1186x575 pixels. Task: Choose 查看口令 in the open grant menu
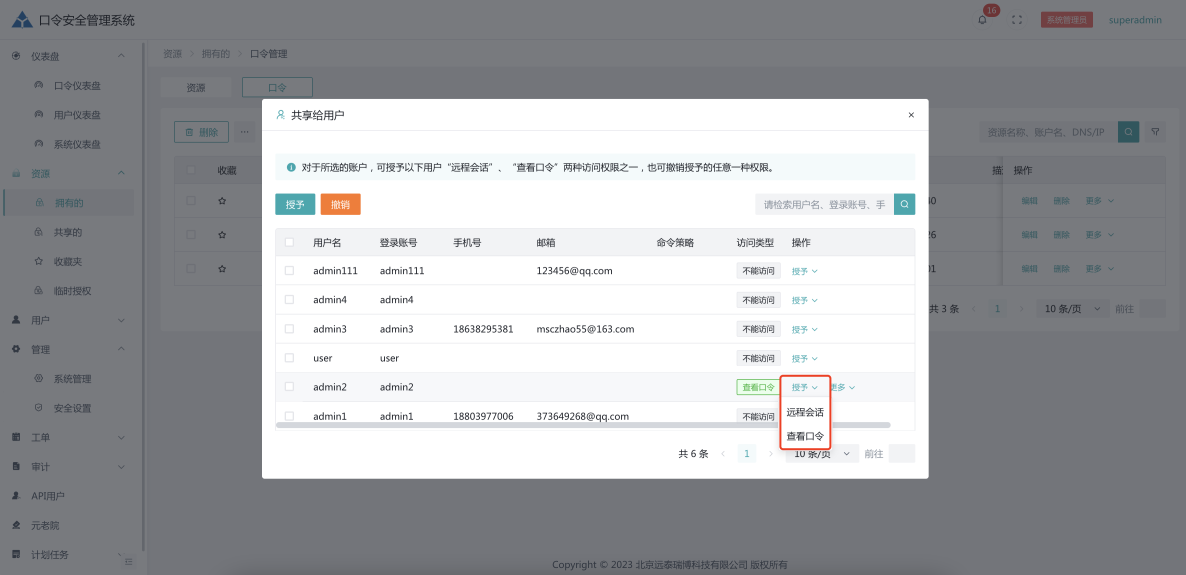pyautogui.click(x=805, y=436)
